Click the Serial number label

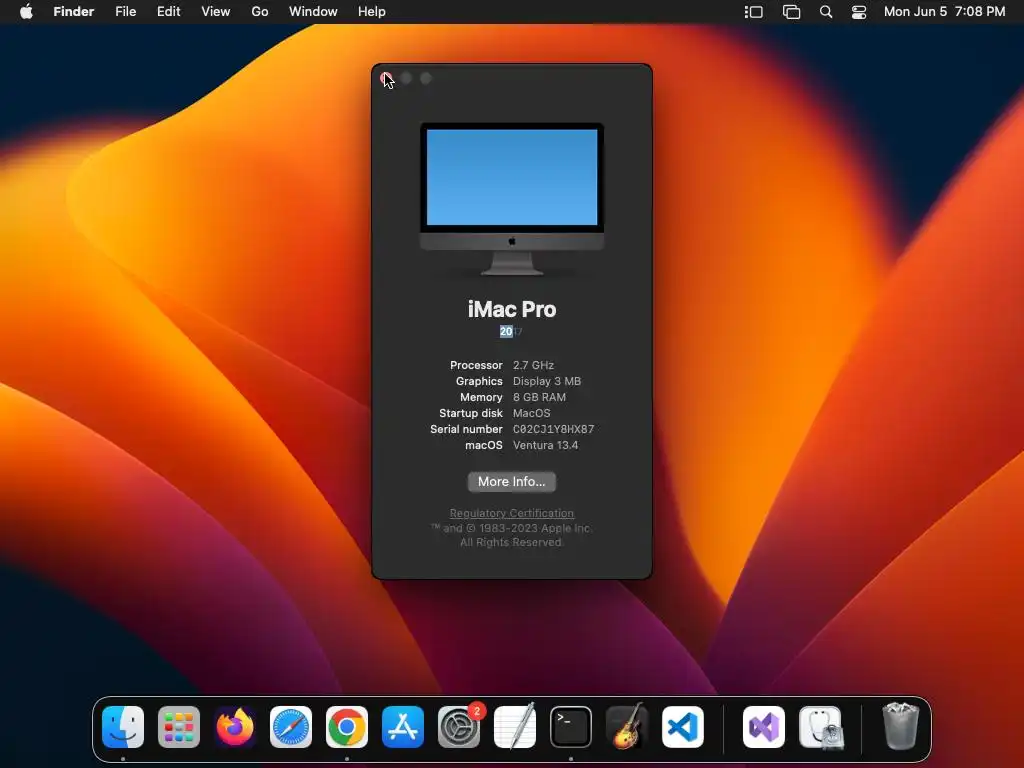pos(466,430)
